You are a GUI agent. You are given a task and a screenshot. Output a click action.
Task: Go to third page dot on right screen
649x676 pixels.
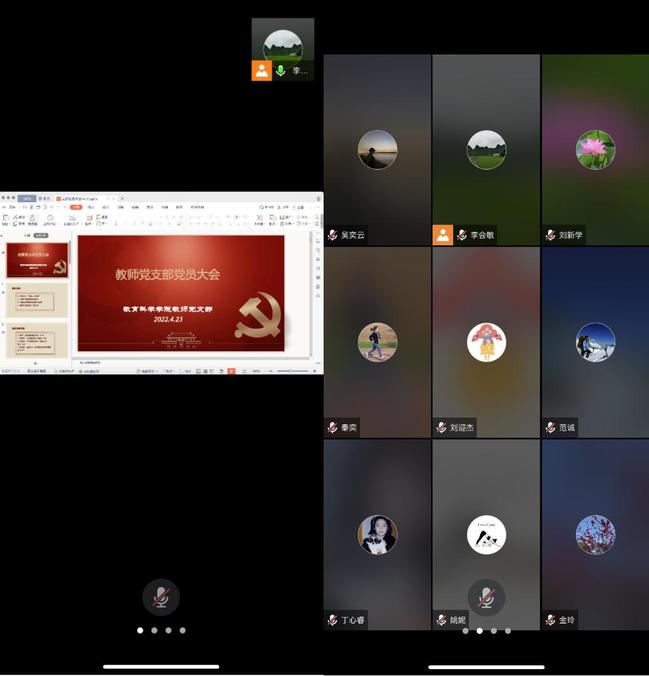494,631
